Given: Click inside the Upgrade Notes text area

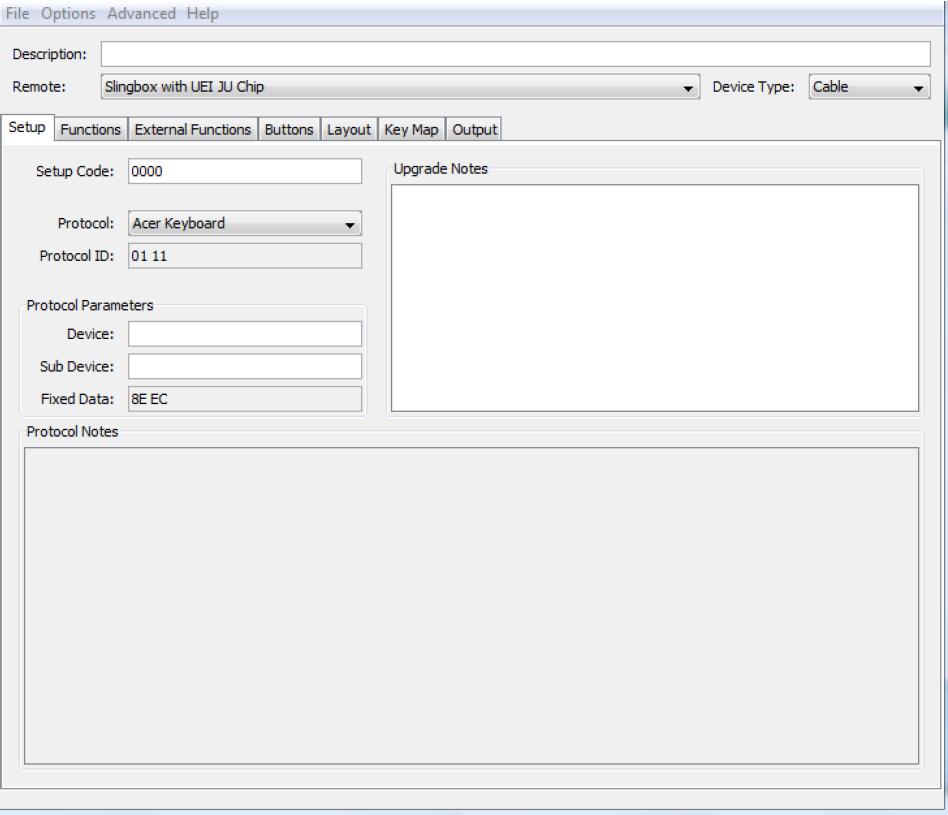Looking at the screenshot, I should click(x=654, y=297).
